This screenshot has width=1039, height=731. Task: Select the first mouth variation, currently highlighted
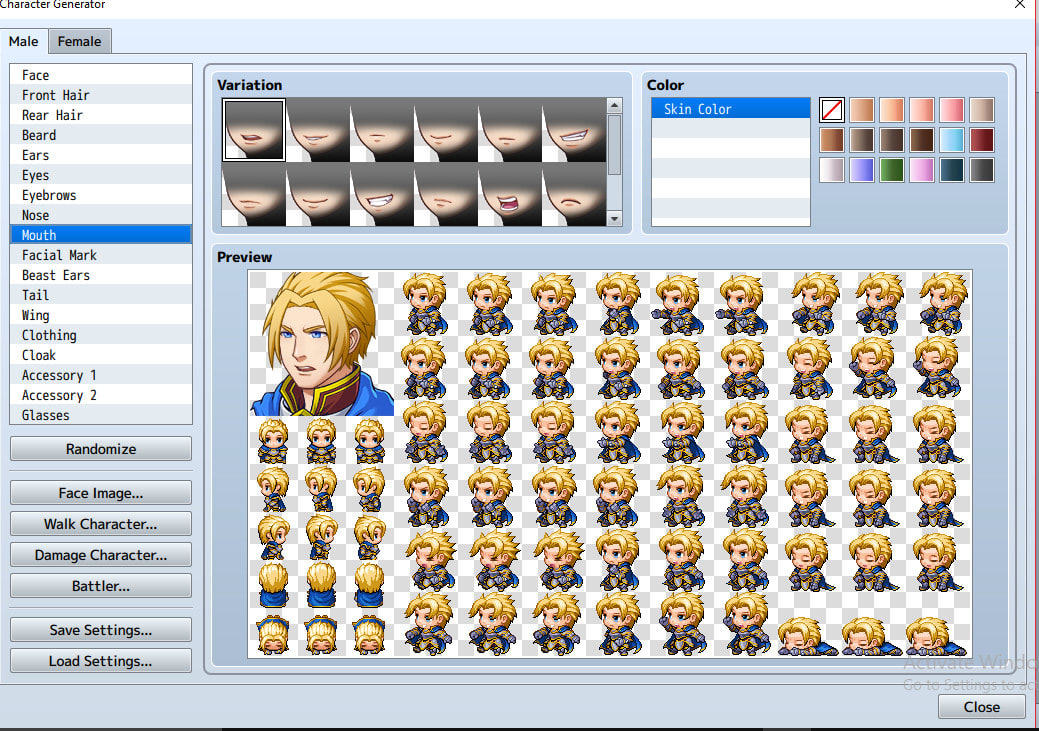click(254, 130)
